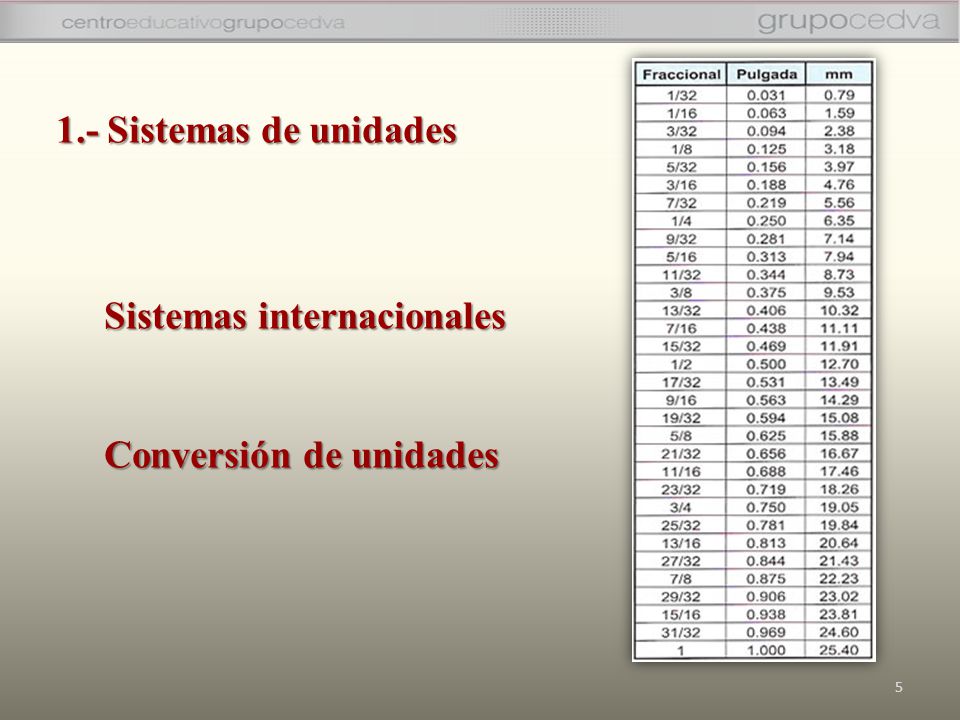Click the '7.14' mm value
This screenshot has width=960, height=720.
tap(839, 239)
